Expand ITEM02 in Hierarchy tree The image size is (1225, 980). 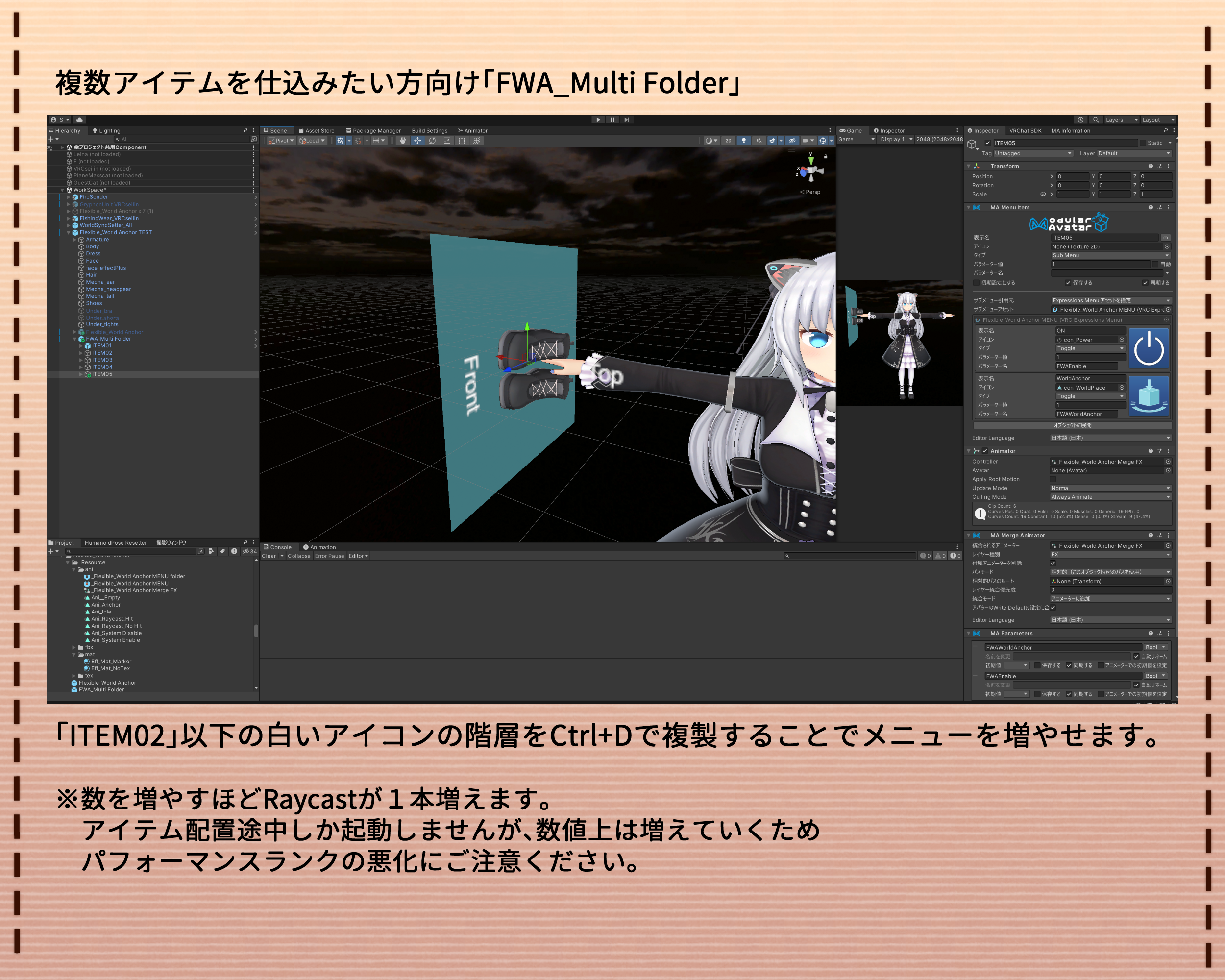[x=81, y=353]
